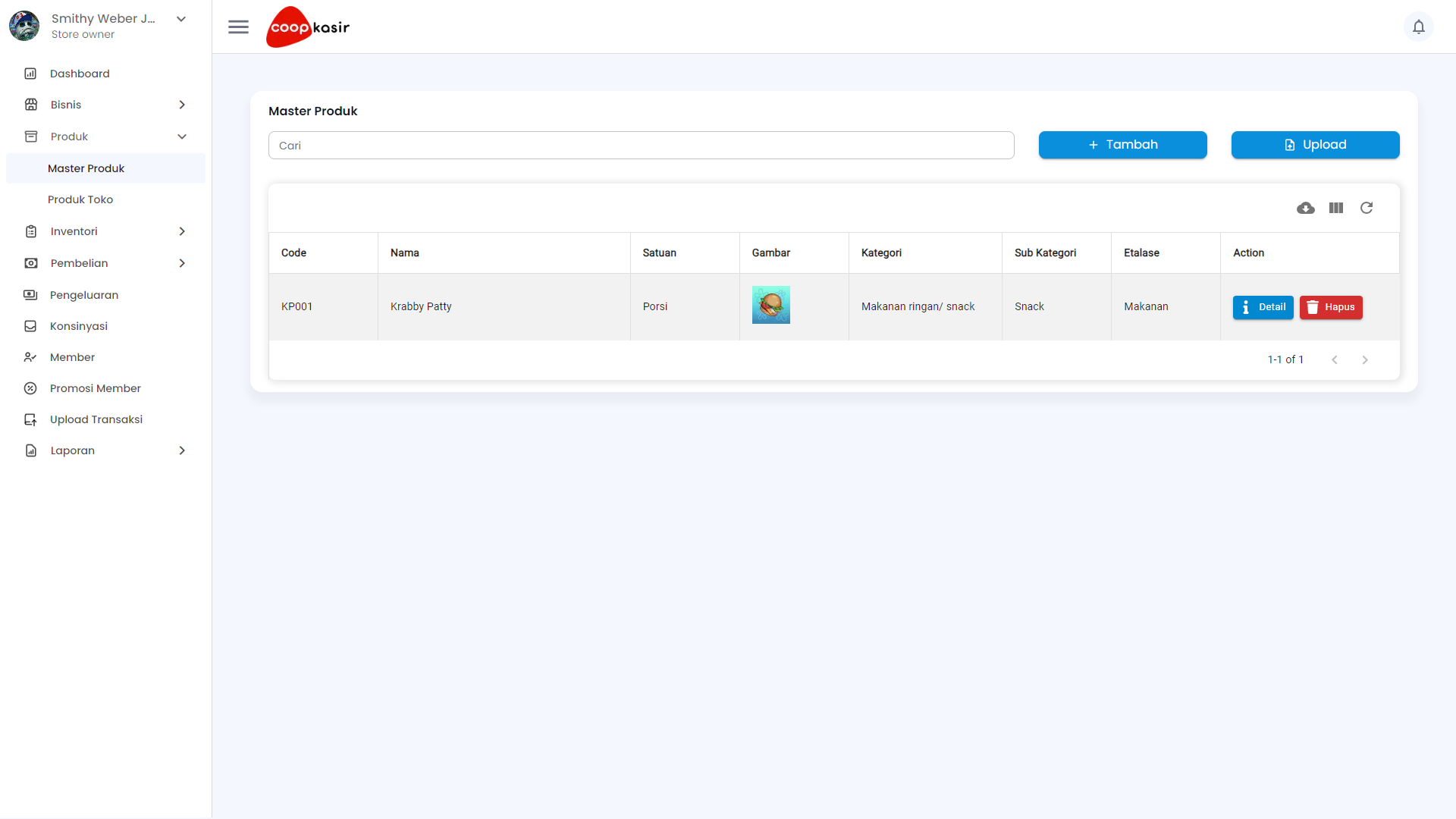Click the cloud export icon above the table
Viewport: 1456px width, 819px height.
pyautogui.click(x=1306, y=208)
